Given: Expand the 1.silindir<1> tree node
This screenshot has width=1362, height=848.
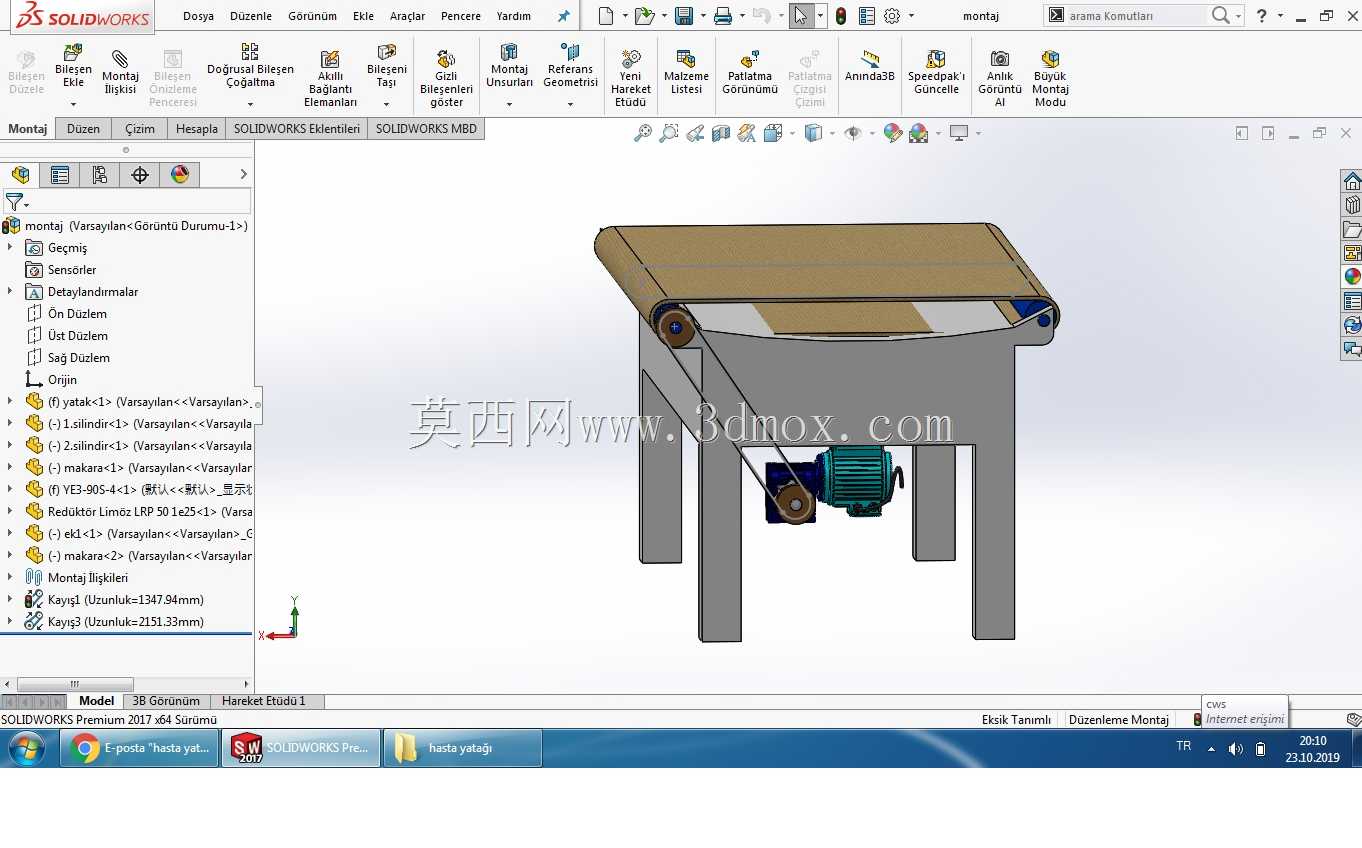Looking at the screenshot, I should 10,424.
